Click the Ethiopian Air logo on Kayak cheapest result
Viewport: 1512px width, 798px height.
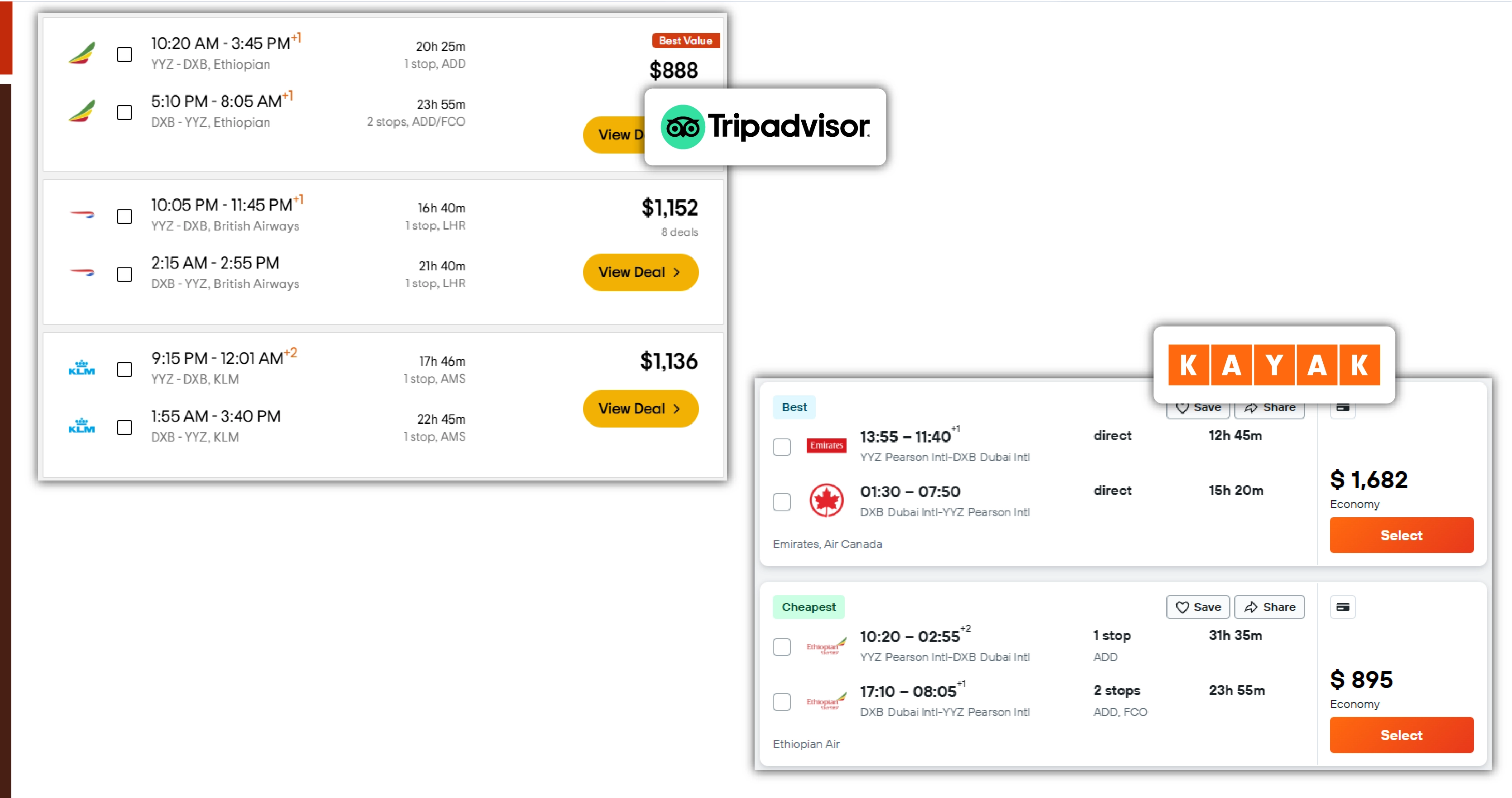point(825,645)
